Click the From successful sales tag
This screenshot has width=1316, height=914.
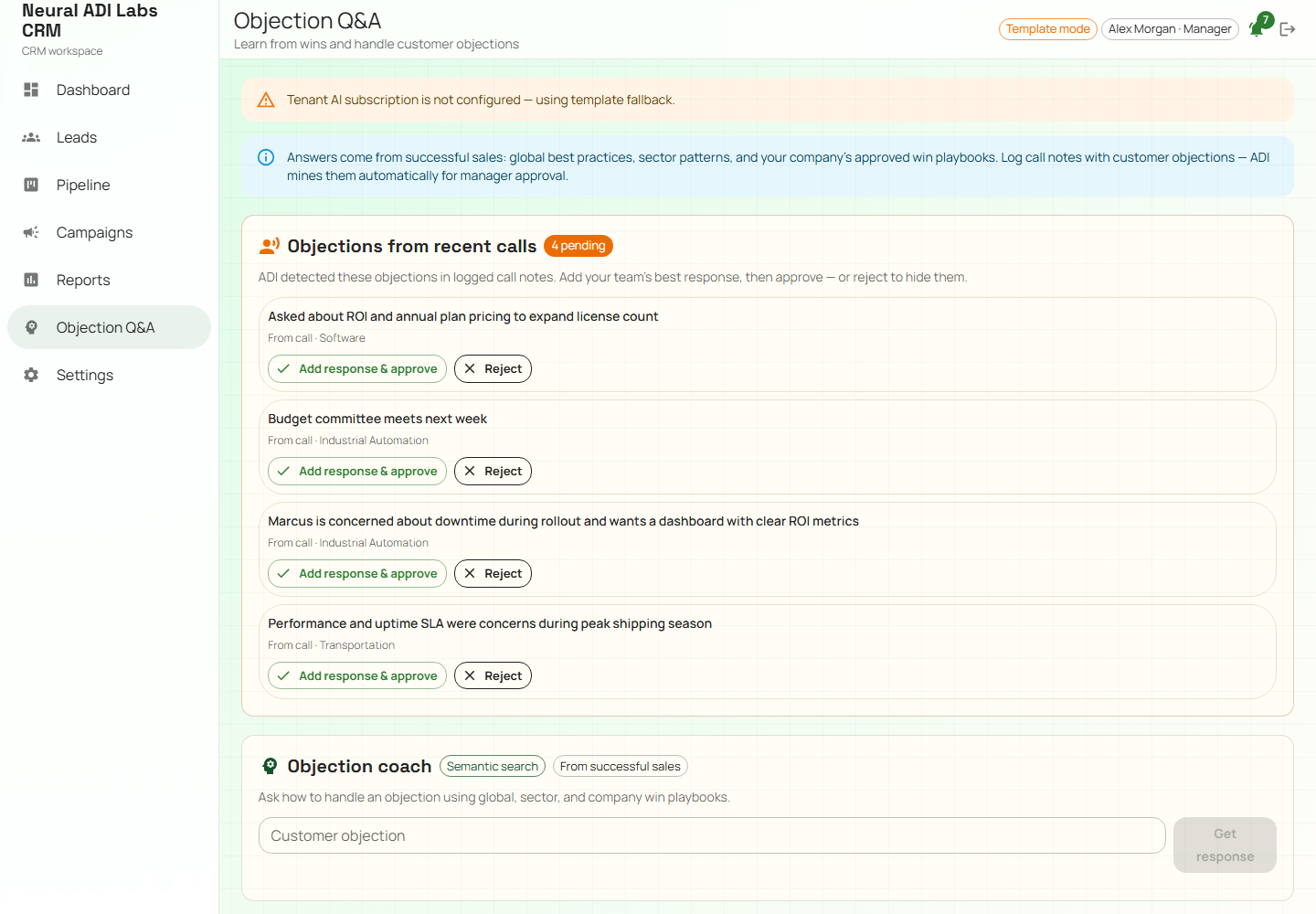pos(621,766)
